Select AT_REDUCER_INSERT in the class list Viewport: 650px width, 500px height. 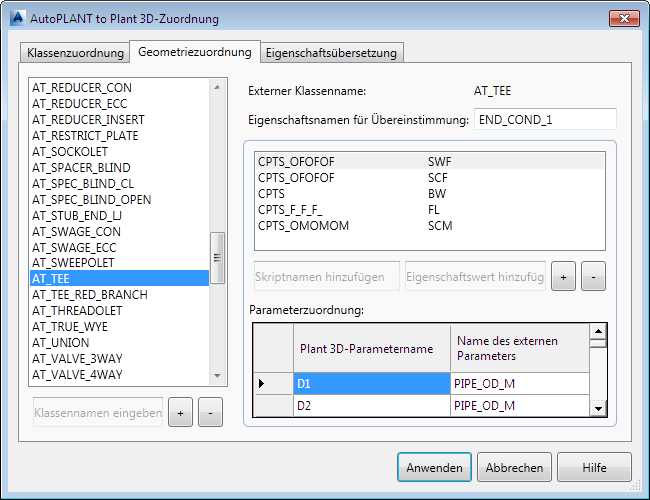click(x=119, y=120)
